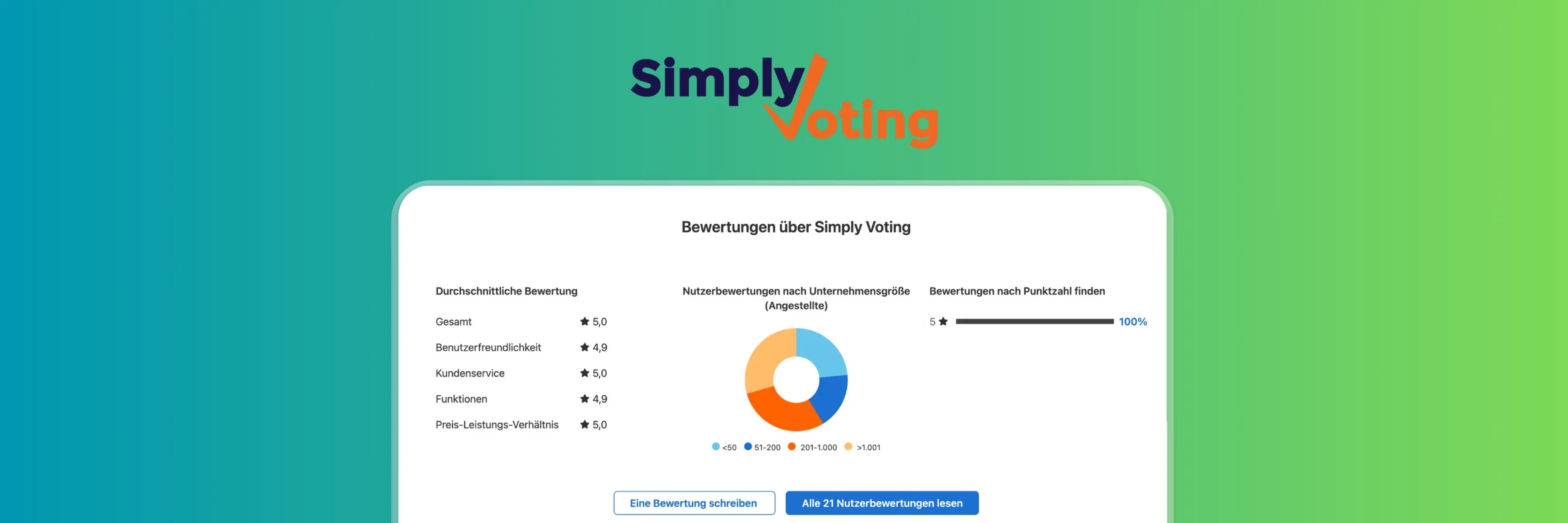Open the Bewertungen nach Punktzahl finden section

1017,291
